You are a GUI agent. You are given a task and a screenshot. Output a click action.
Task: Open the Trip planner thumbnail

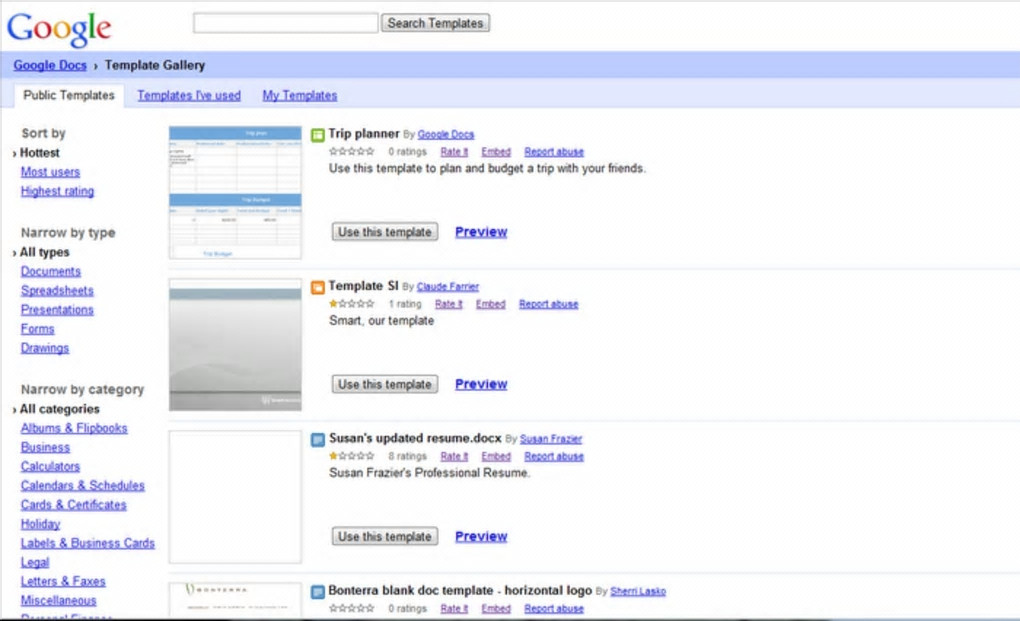coord(235,192)
